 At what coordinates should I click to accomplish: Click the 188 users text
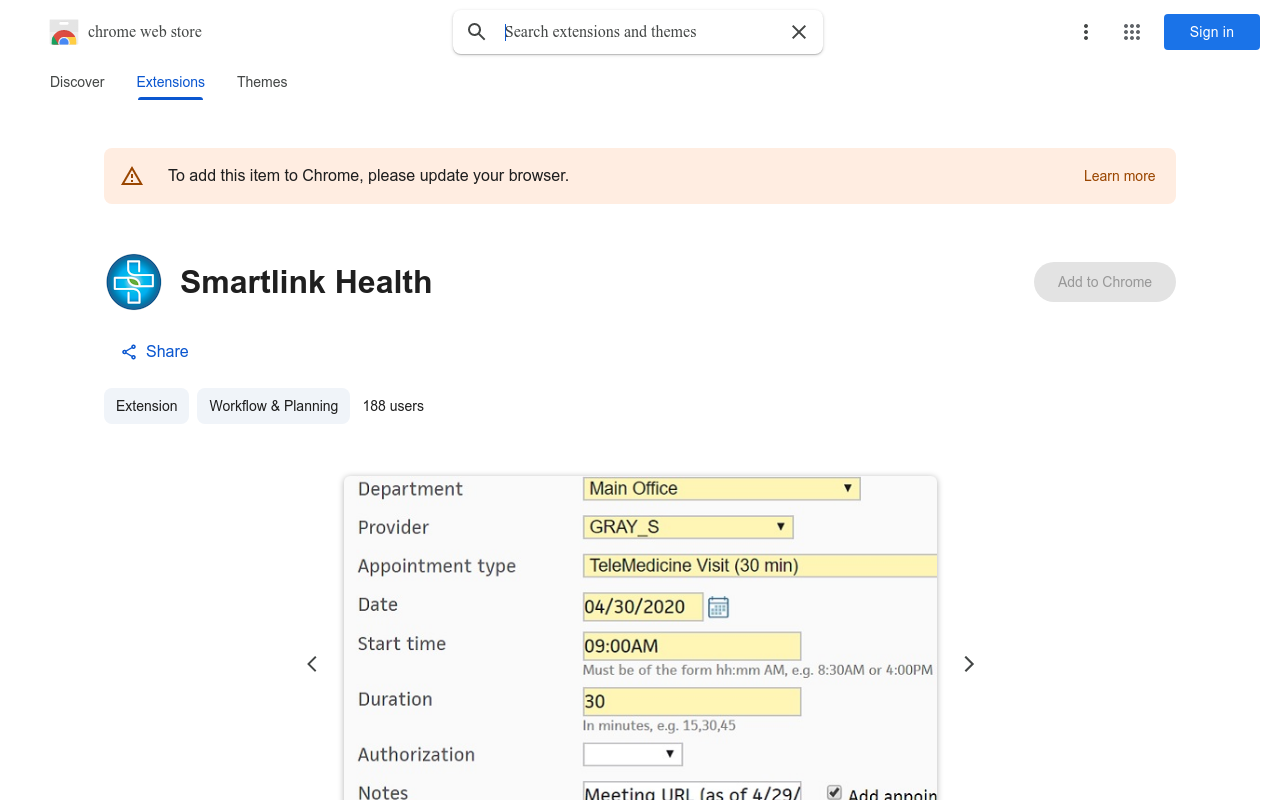coord(393,406)
